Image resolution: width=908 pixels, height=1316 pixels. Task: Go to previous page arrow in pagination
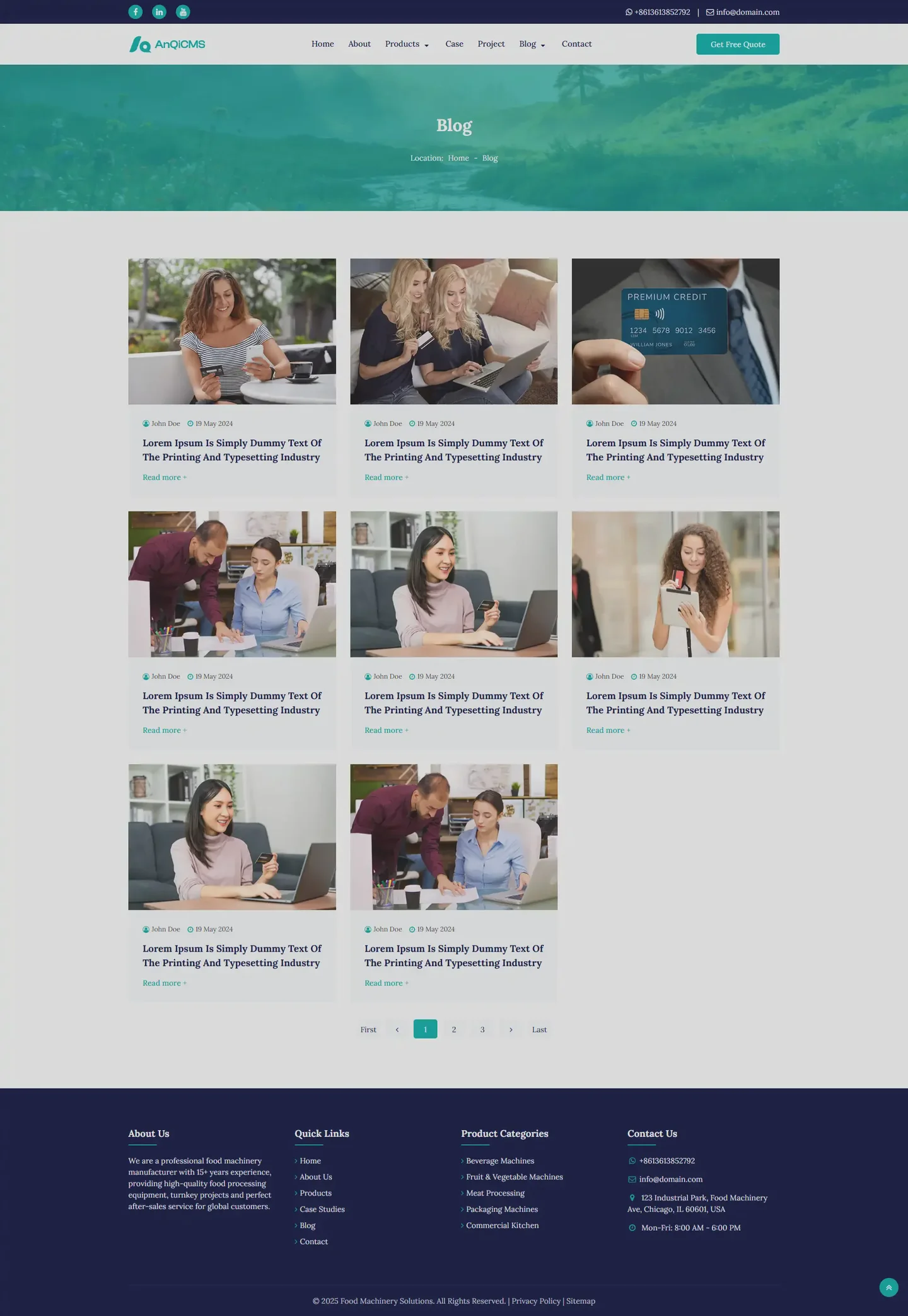click(397, 1029)
